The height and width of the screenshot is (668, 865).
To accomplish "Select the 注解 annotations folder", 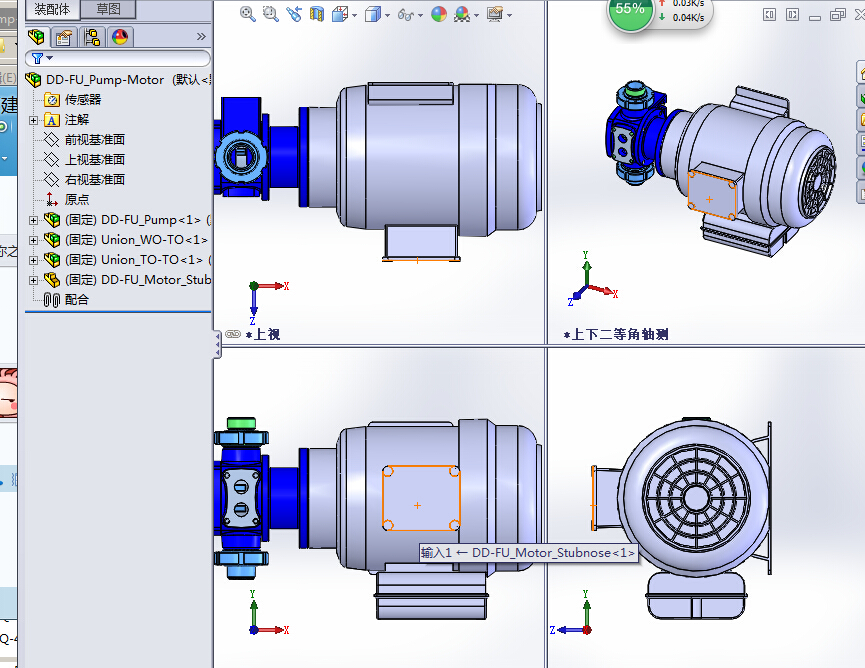I will tap(76, 120).
